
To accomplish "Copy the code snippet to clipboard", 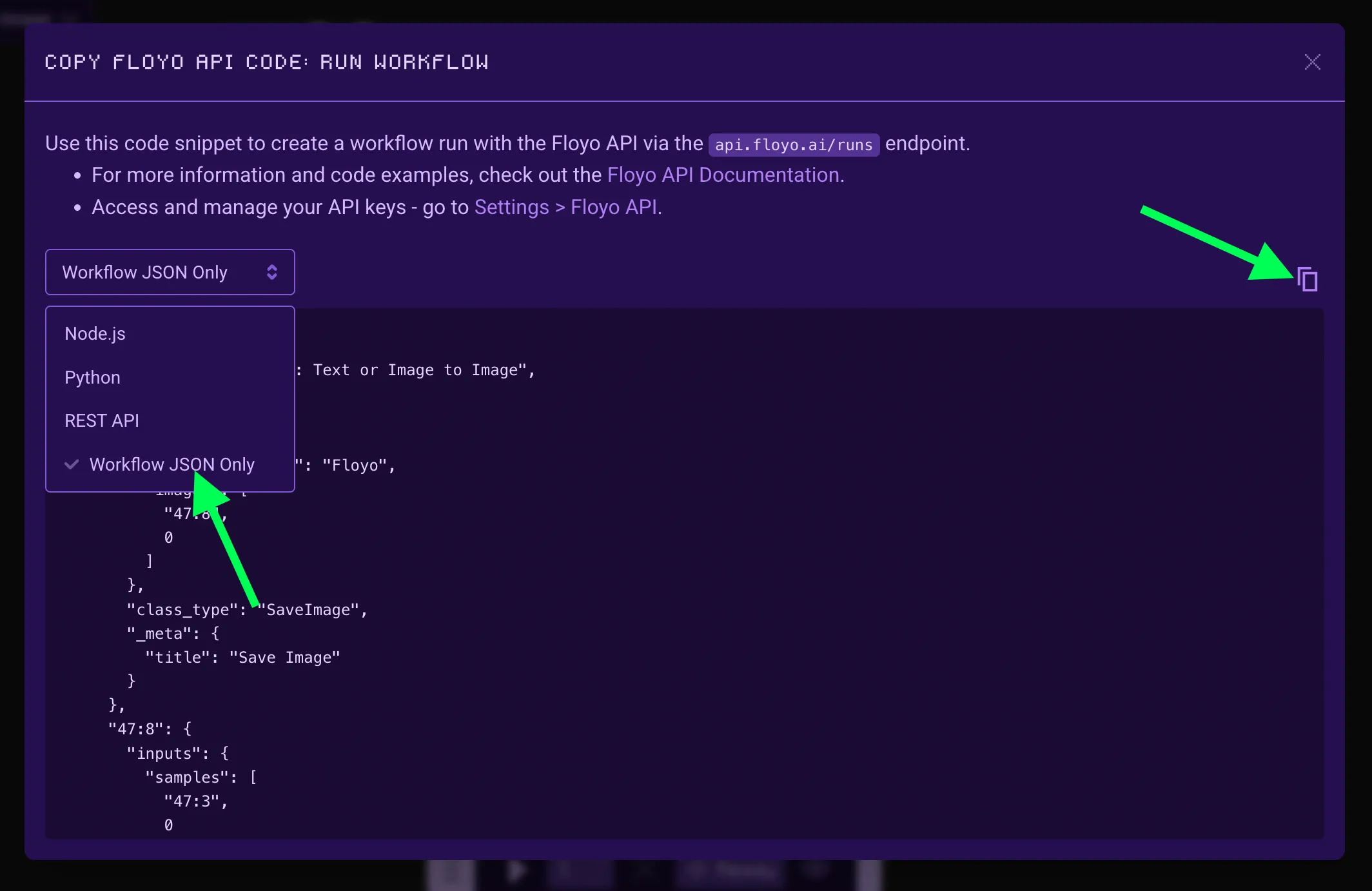I will pyautogui.click(x=1308, y=279).
